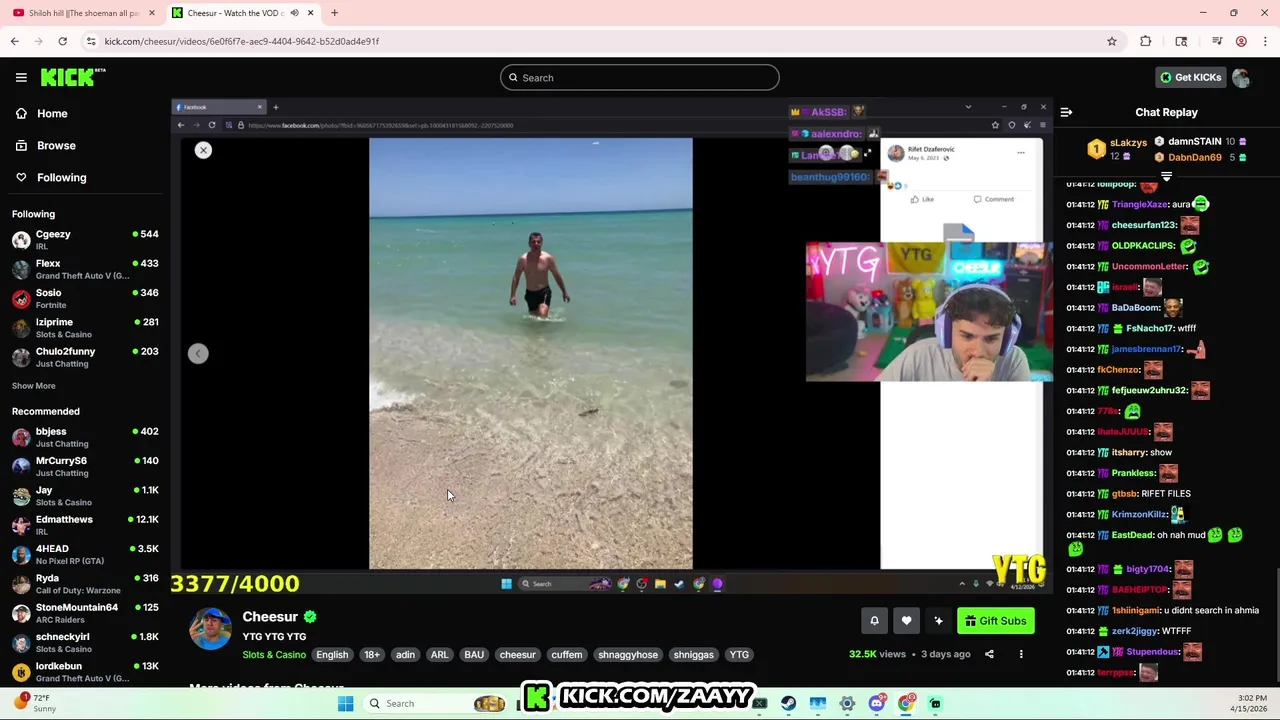Share this VOD with share icon

click(x=989, y=654)
